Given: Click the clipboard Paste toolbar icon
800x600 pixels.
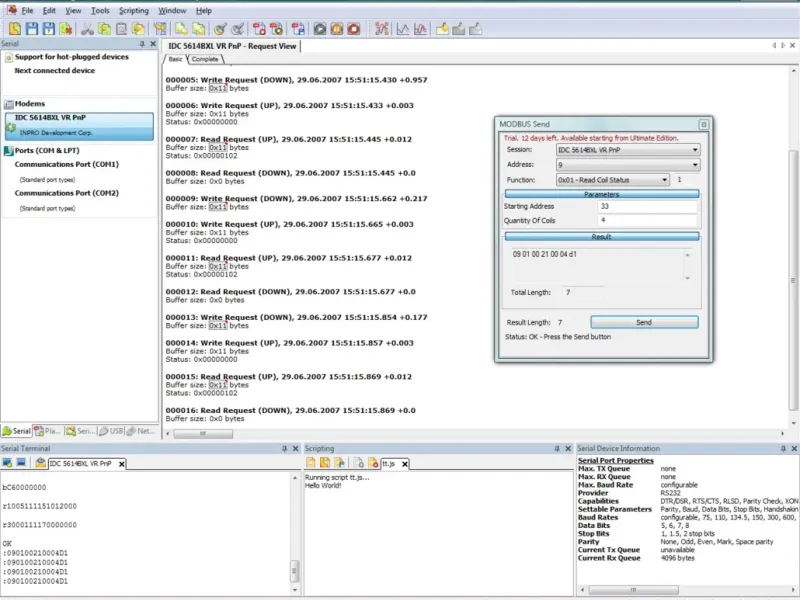Looking at the screenshot, I should [121, 29].
